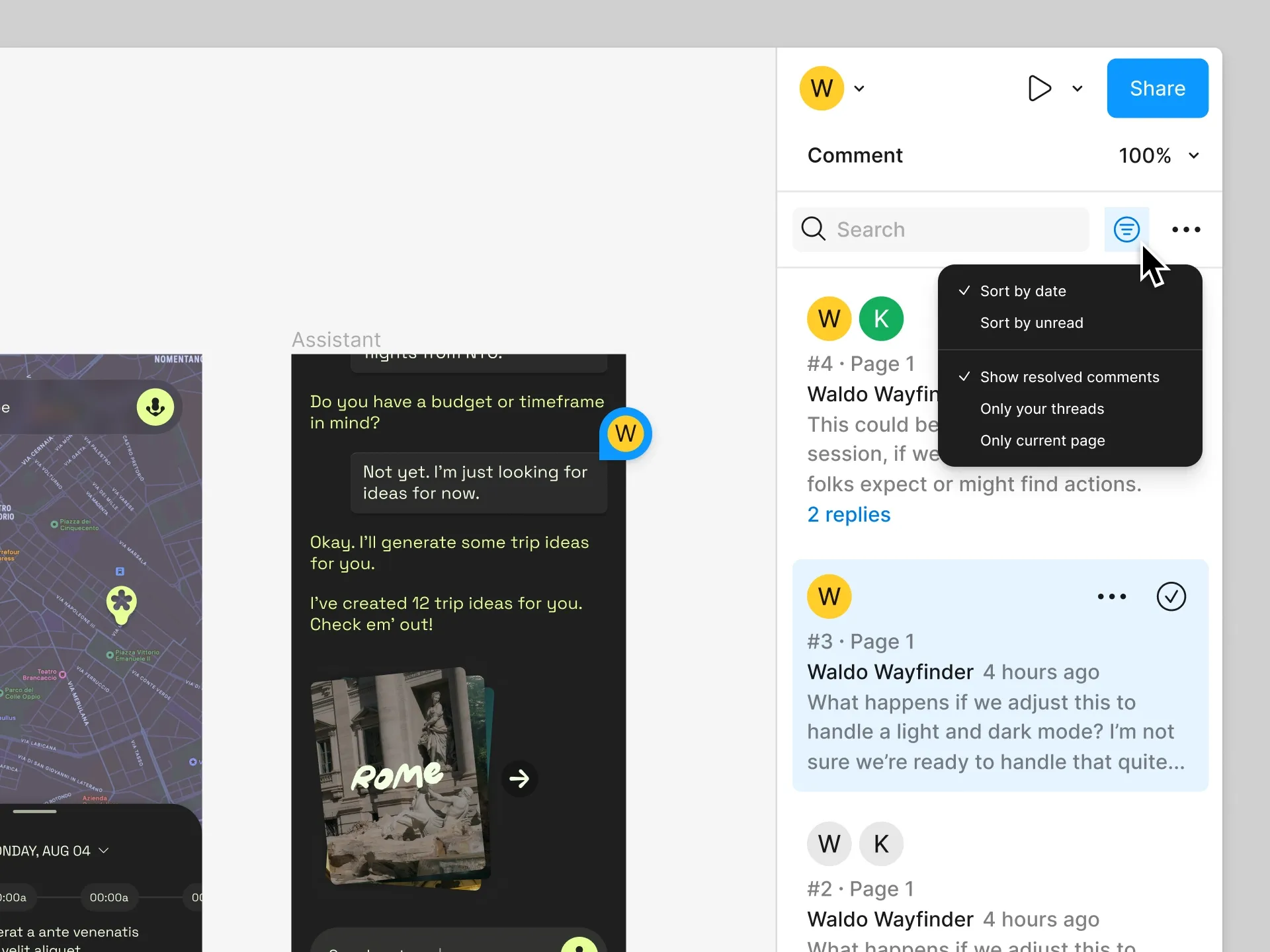Enable Only current page filter

1042,440
